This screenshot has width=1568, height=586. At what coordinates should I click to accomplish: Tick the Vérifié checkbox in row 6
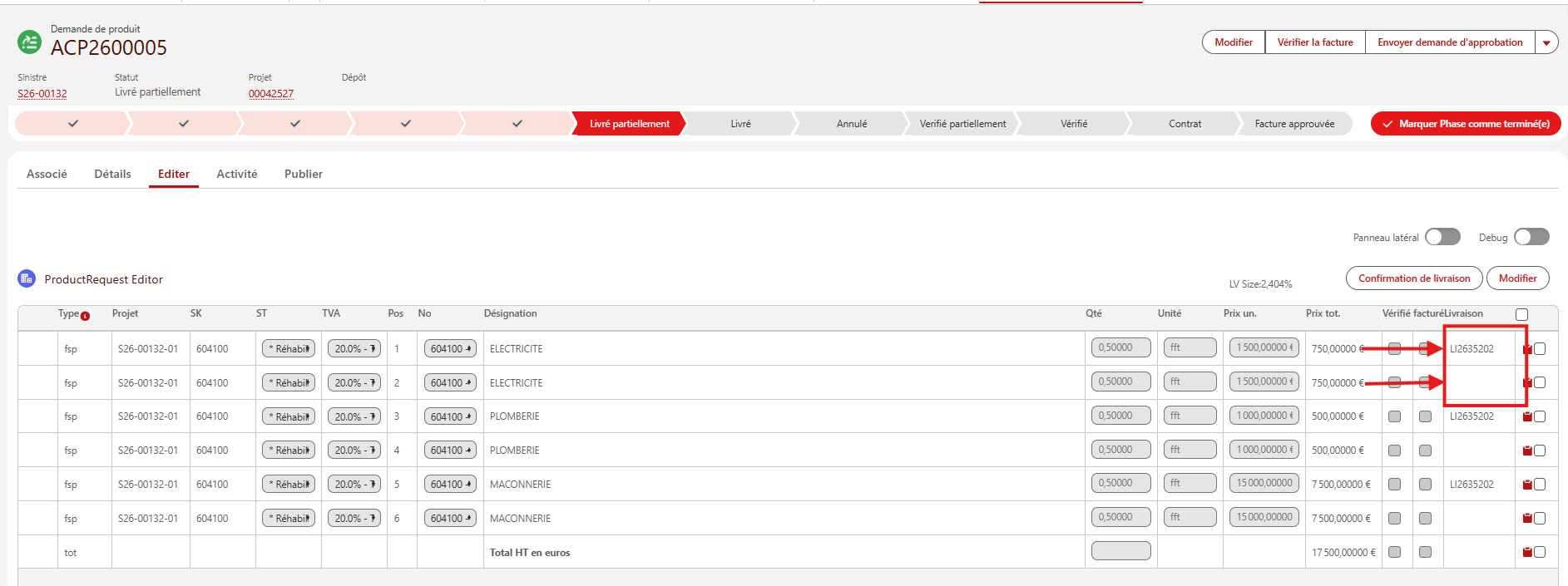(1395, 519)
